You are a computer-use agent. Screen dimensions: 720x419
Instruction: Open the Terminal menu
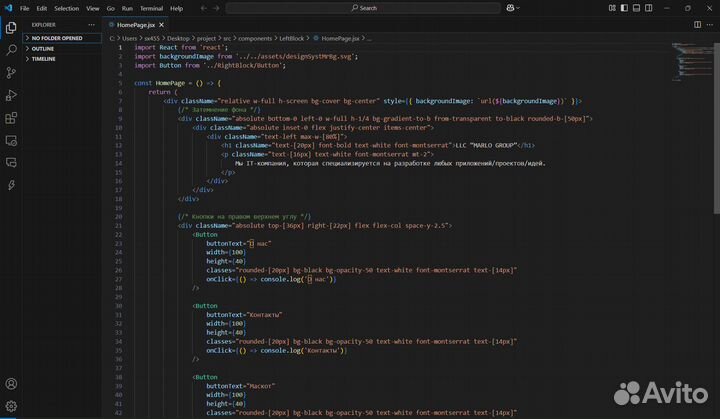[x=152, y=8]
